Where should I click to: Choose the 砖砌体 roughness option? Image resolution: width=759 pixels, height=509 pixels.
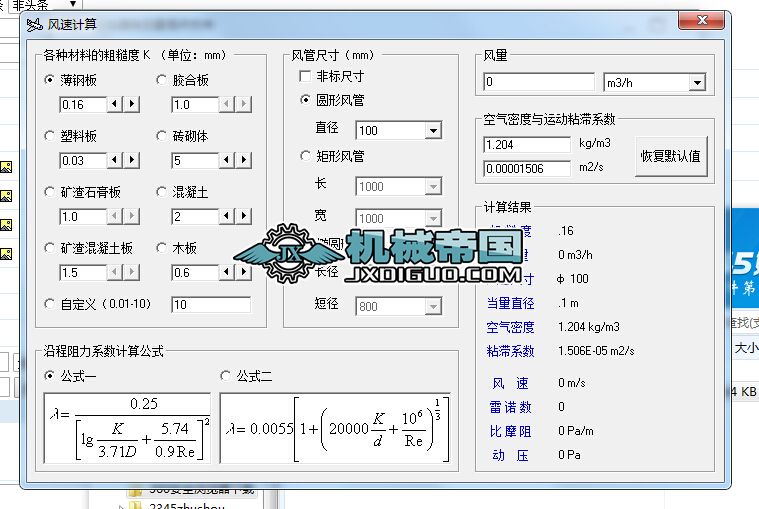[161, 136]
